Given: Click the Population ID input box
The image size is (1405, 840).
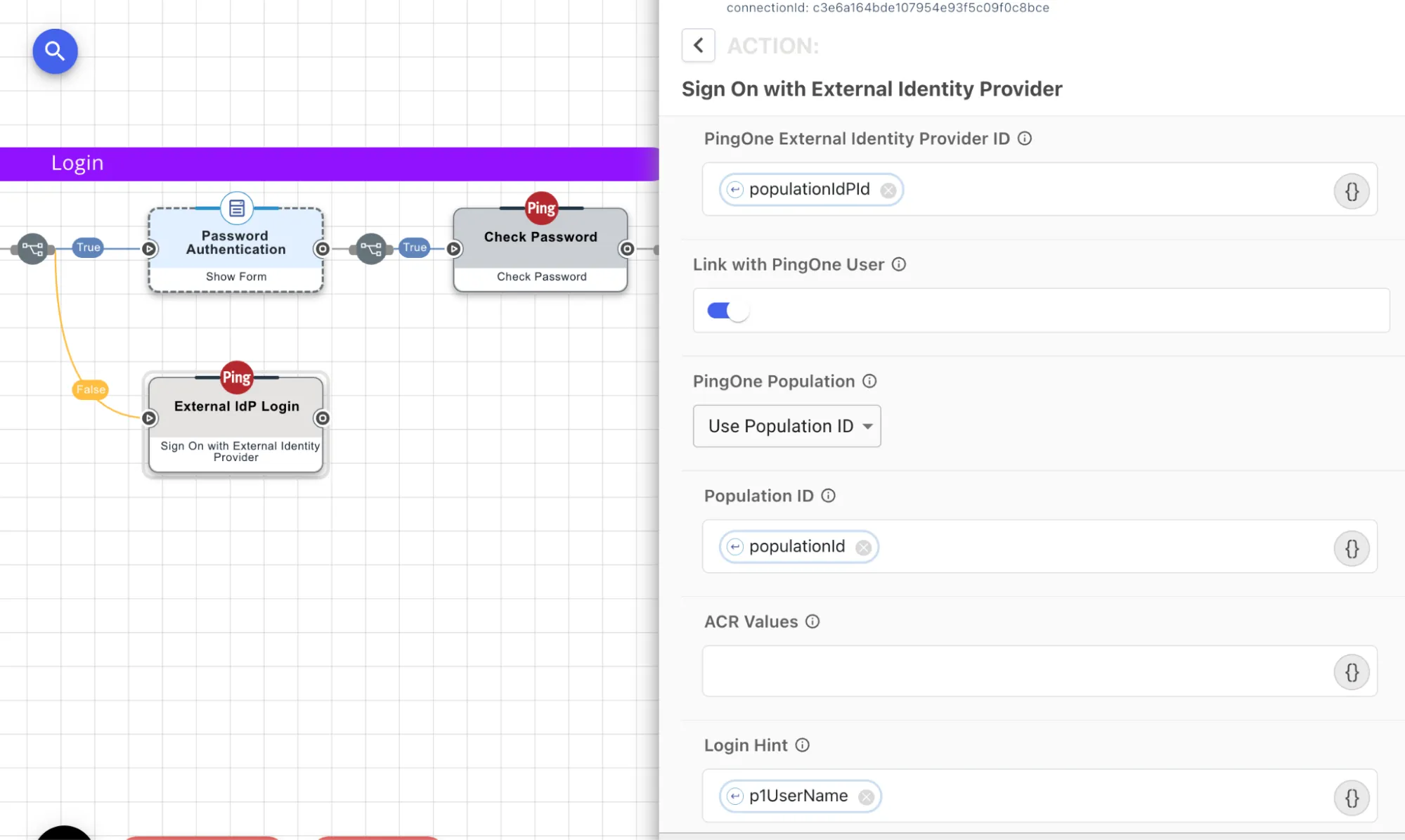Looking at the screenshot, I should 1040,546.
